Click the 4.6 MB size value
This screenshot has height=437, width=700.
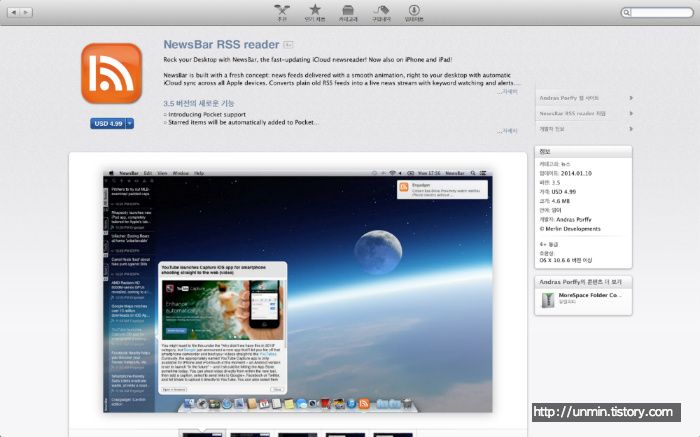[561, 201]
